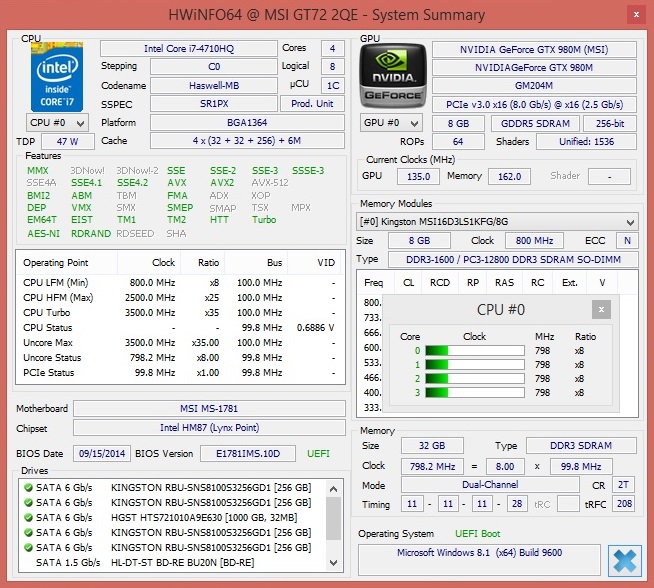Click the Intel Core i7-4710HQ name field
This screenshot has width=654, height=588.
[189, 49]
